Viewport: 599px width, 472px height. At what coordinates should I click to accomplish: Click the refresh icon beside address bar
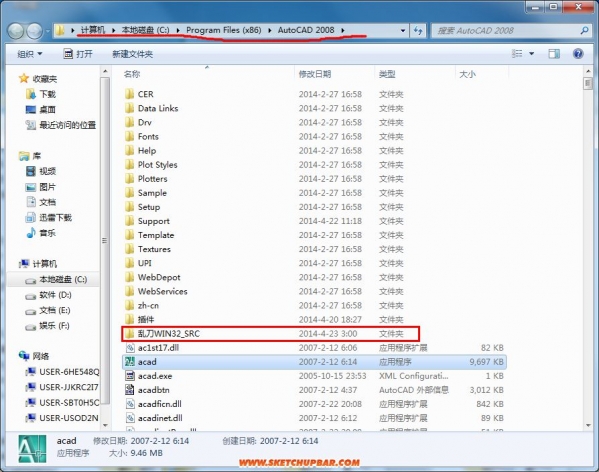tap(418, 31)
